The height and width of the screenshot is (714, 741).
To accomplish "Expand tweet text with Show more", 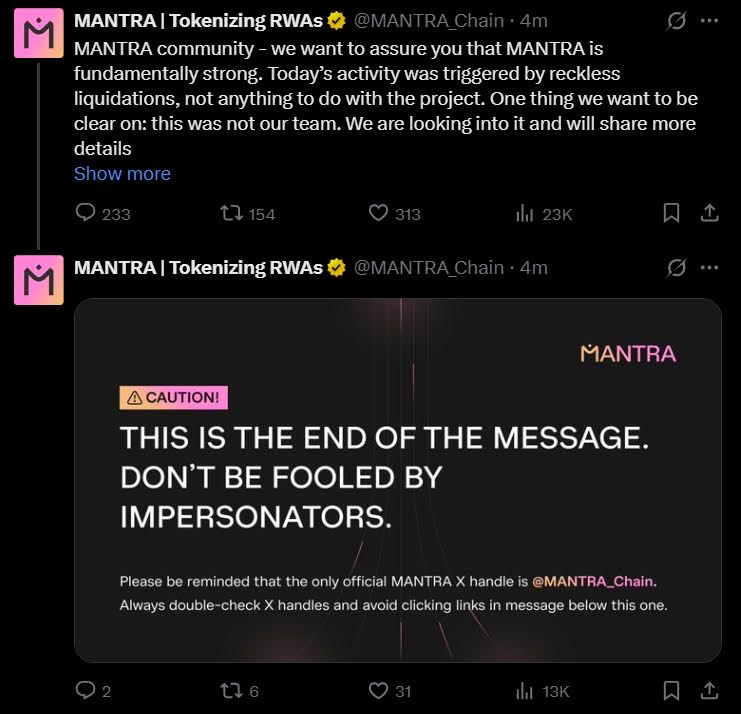I will click(x=122, y=173).
